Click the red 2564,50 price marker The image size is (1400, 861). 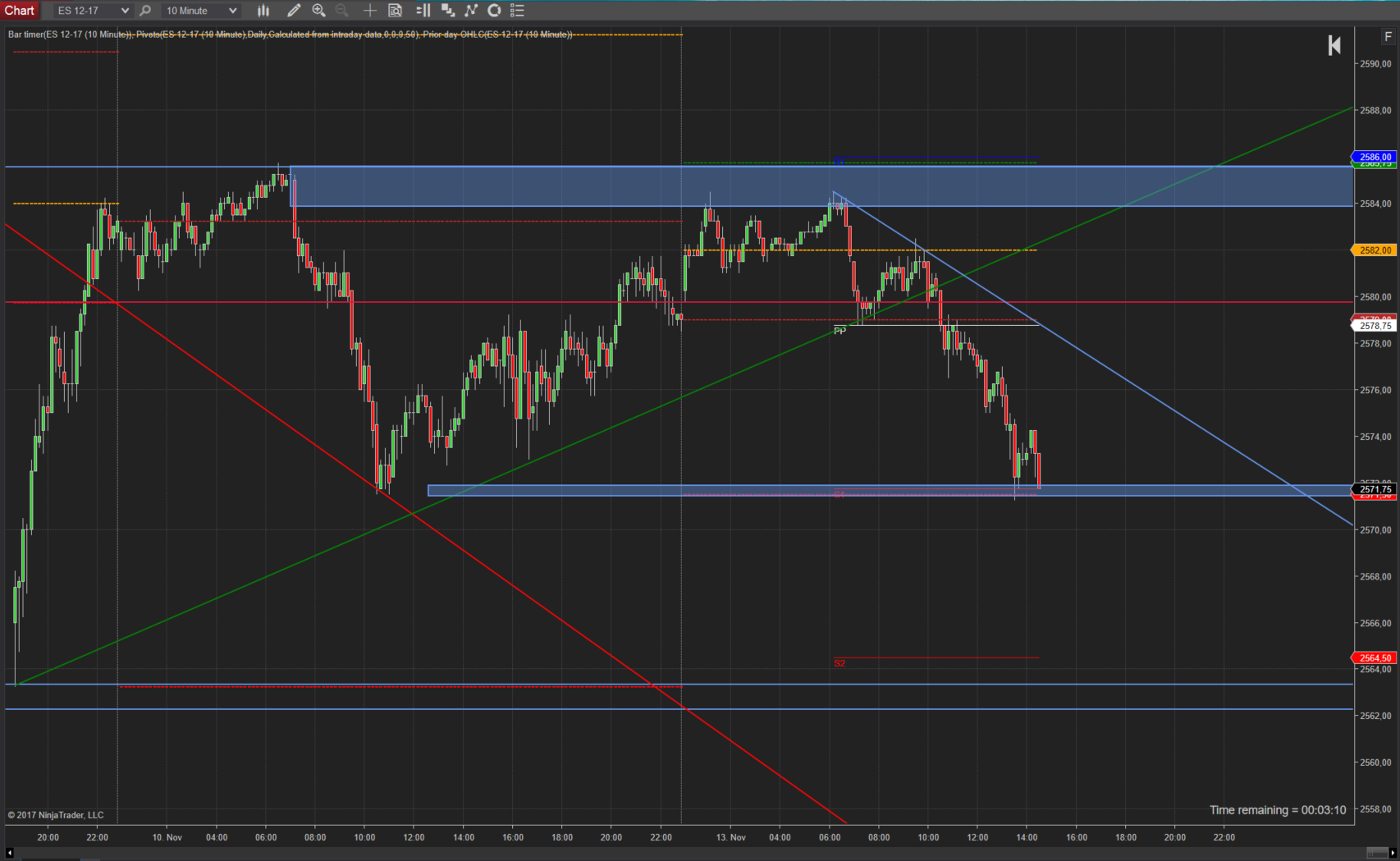pyautogui.click(x=1375, y=658)
